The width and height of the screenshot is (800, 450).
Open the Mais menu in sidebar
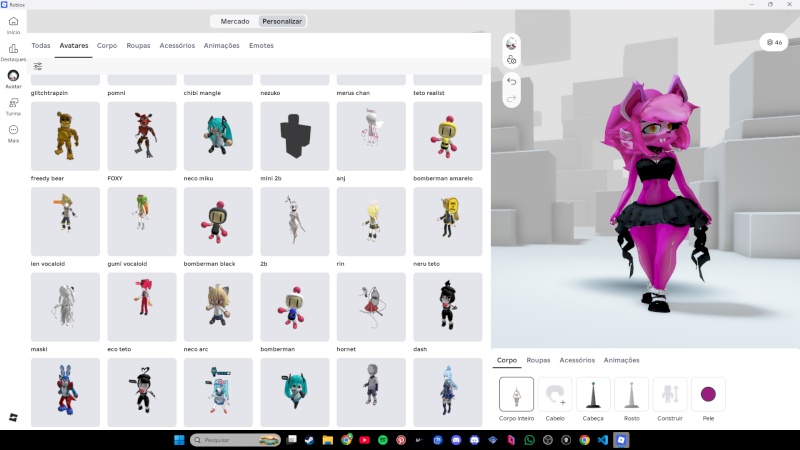(x=13, y=130)
